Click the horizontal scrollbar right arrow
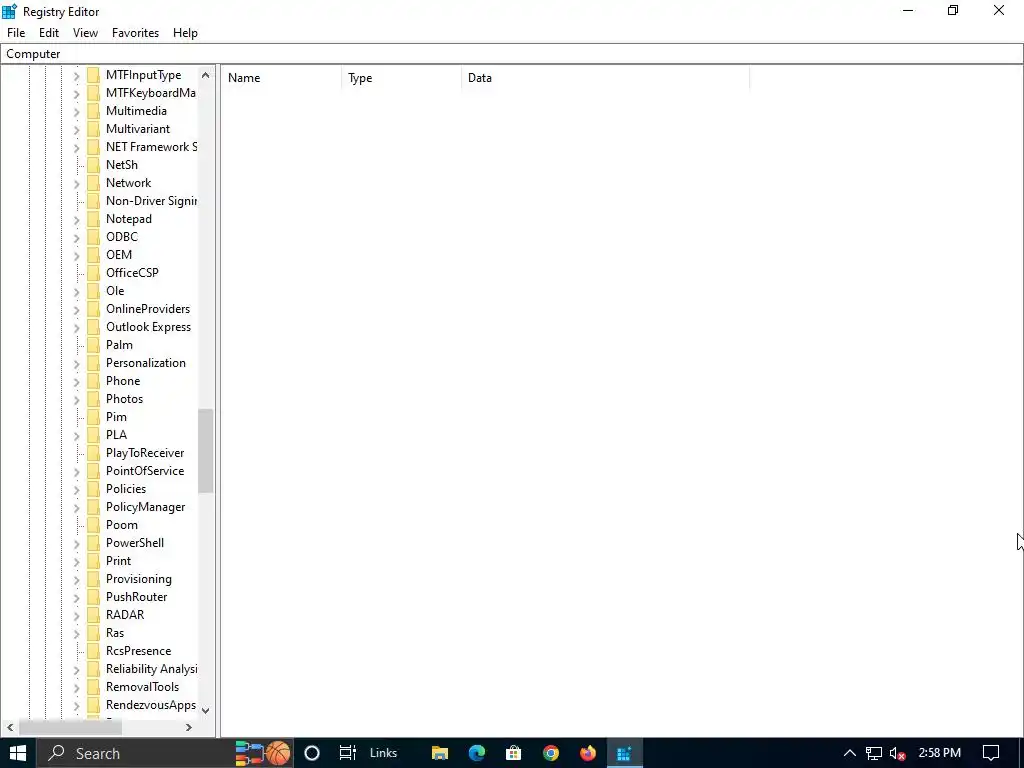 coord(189,727)
